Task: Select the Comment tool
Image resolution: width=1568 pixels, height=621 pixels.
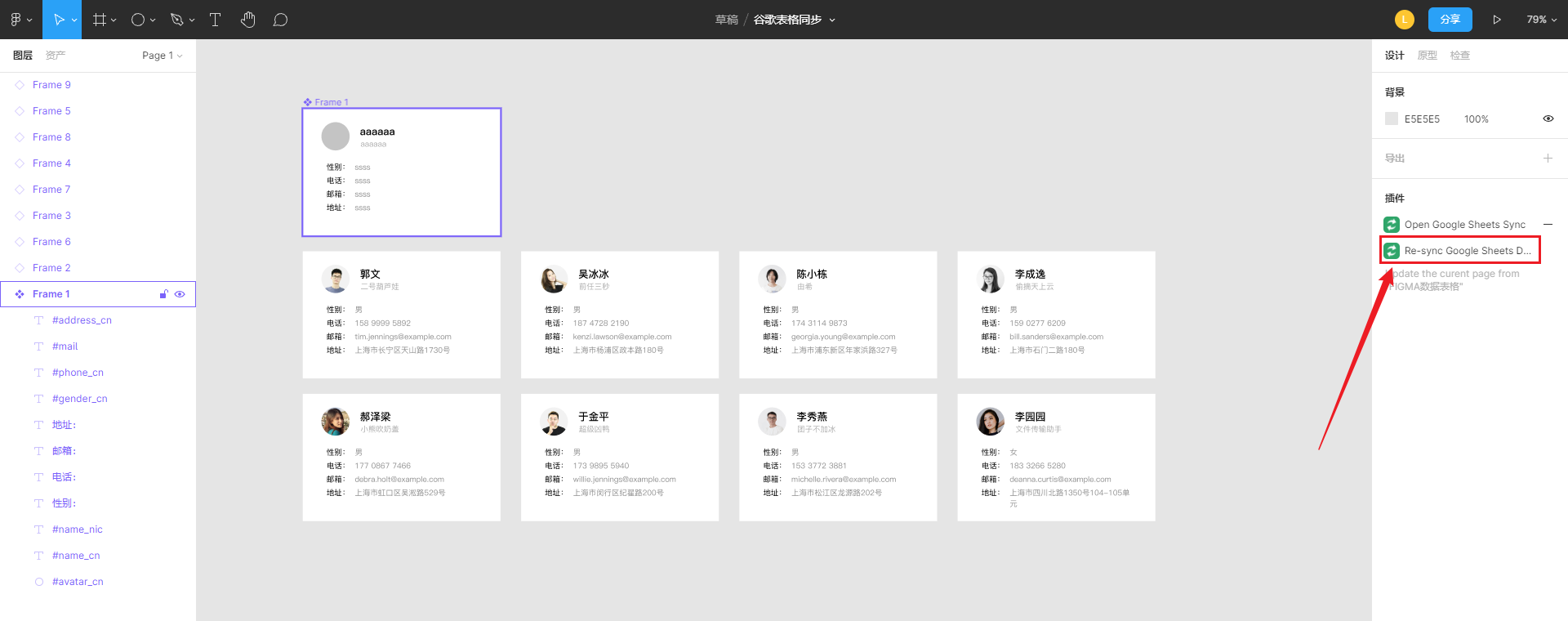Action: pos(280,20)
